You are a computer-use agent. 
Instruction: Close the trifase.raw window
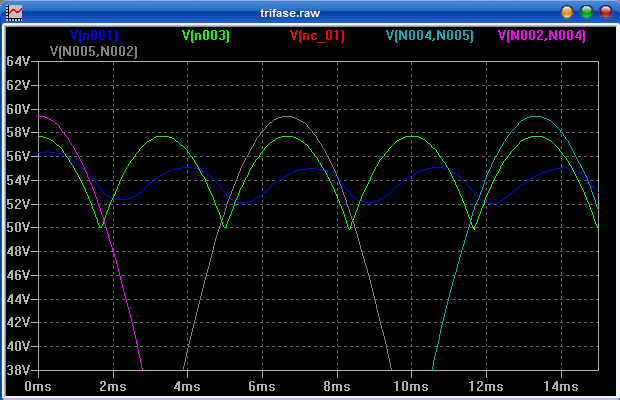coord(605,11)
